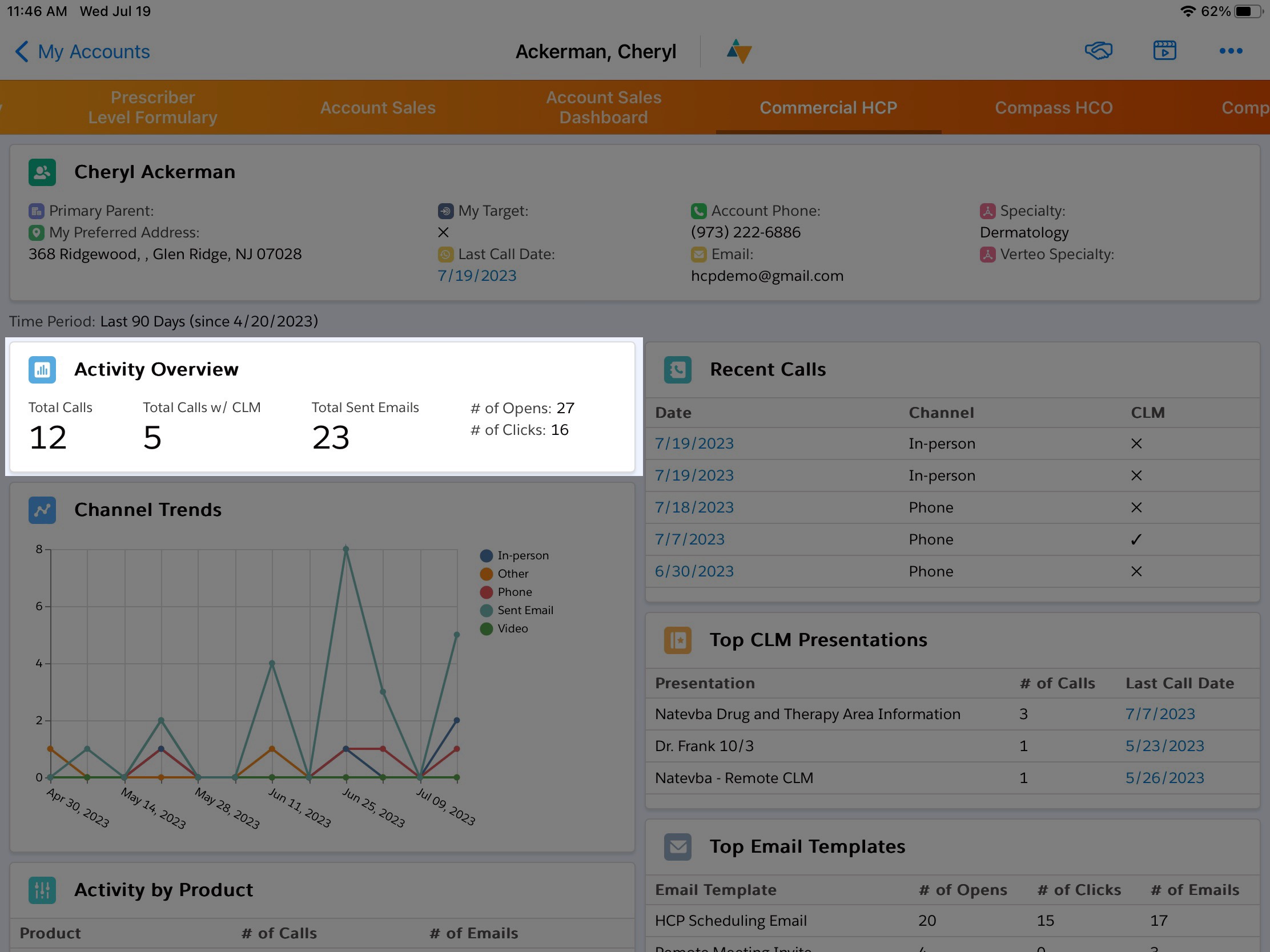Go back to My Accounts
The height and width of the screenshot is (952, 1270).
click(x=82, y=51)
